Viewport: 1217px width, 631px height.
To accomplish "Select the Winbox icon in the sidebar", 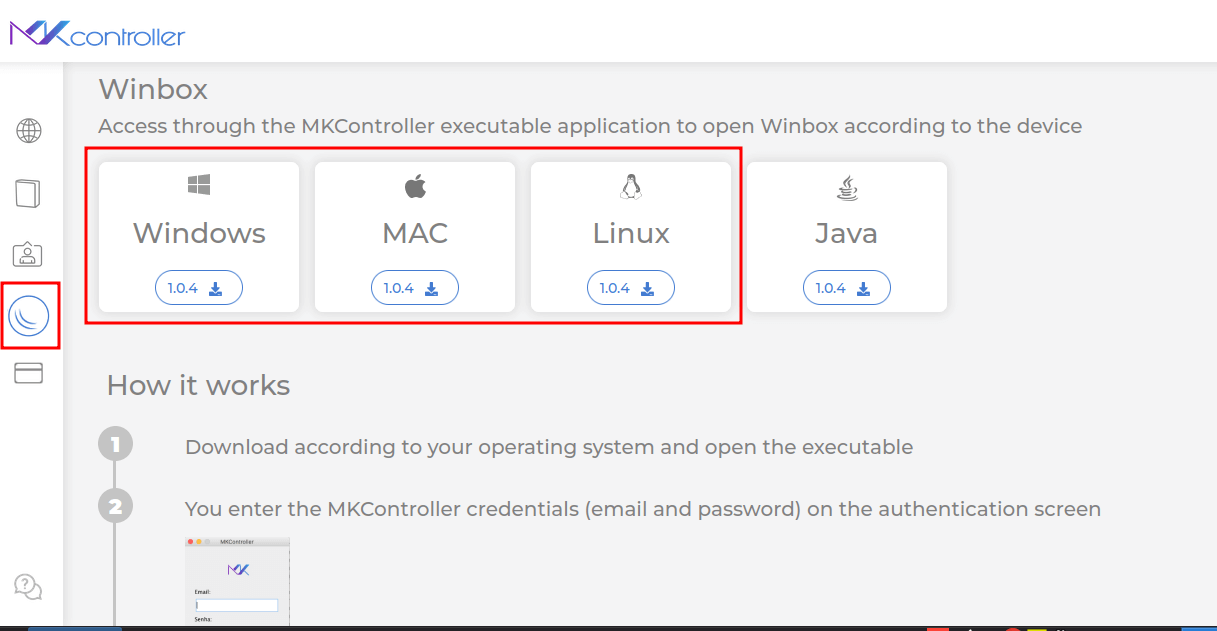I will [x=30, y=315].
